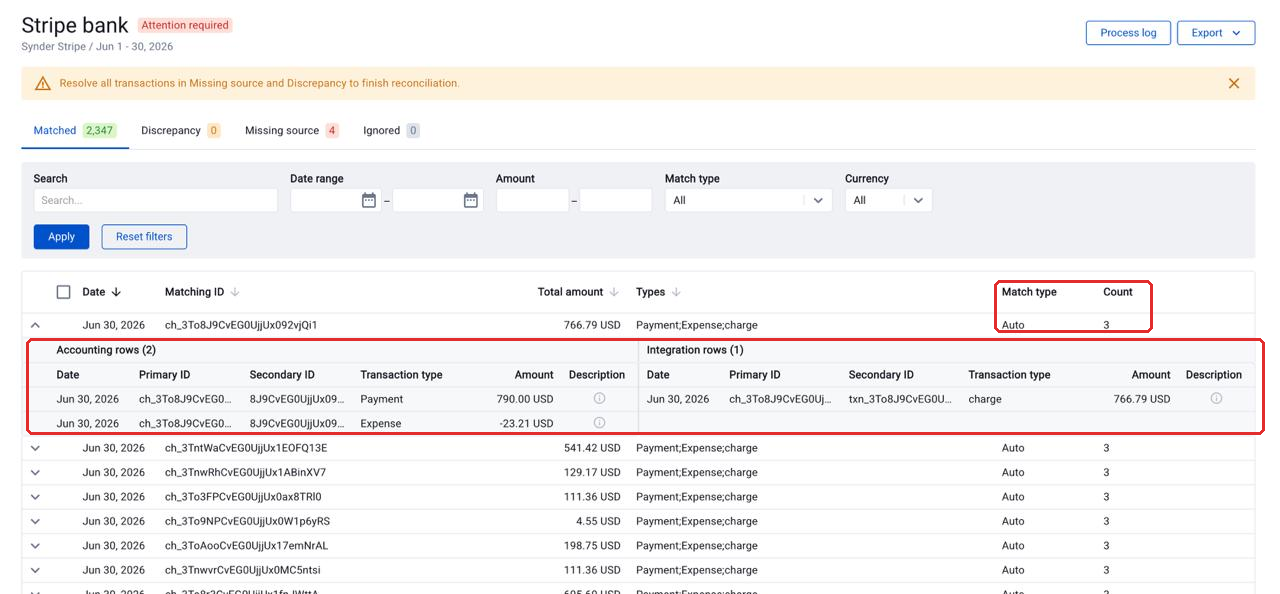1280x594 pixels.
Task: Sort by Matching ID arrow
Action: click(235, 292)
